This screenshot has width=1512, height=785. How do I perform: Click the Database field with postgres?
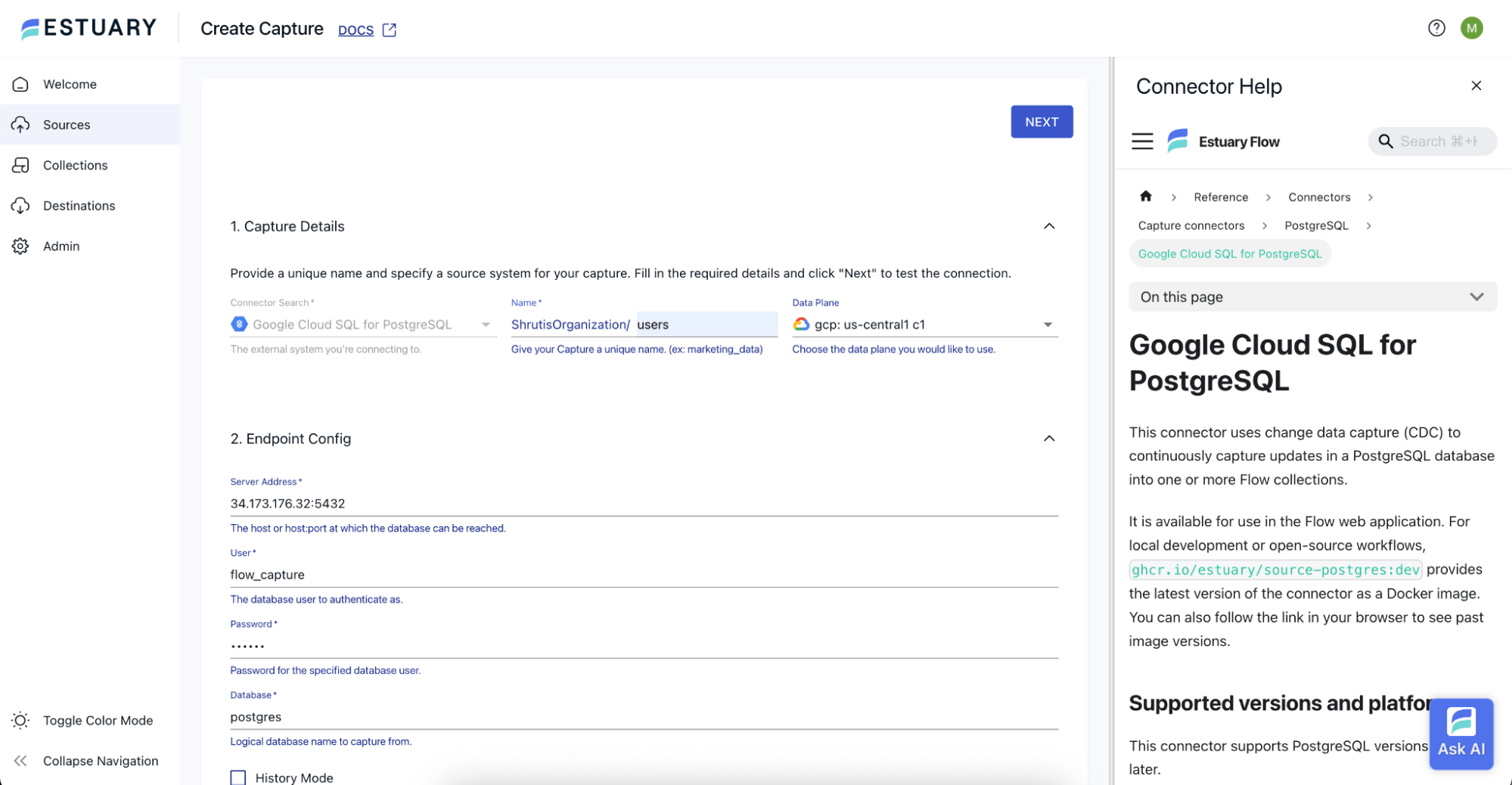pos(644,717)
